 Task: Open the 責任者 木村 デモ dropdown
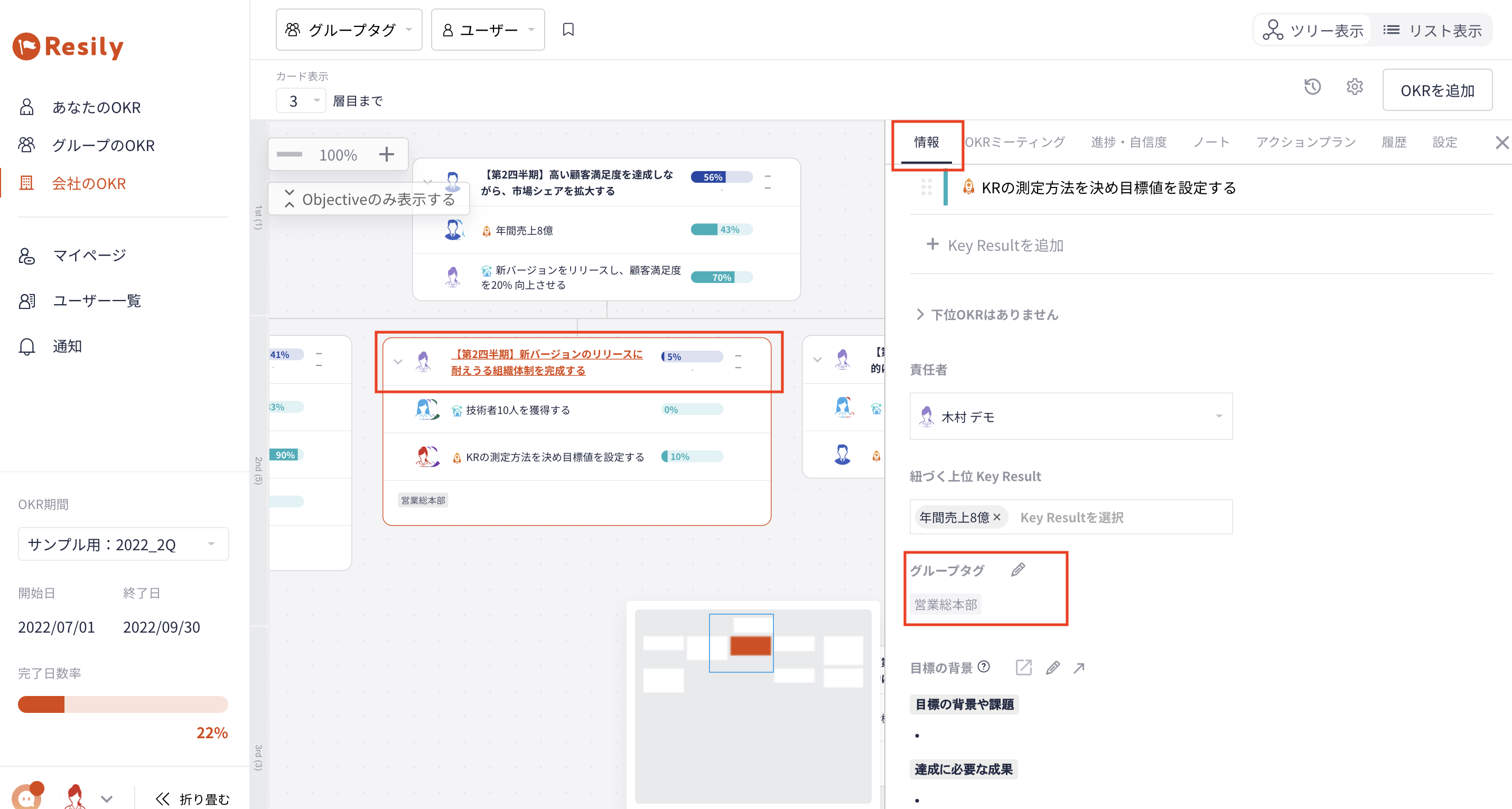coord(1071,416)
